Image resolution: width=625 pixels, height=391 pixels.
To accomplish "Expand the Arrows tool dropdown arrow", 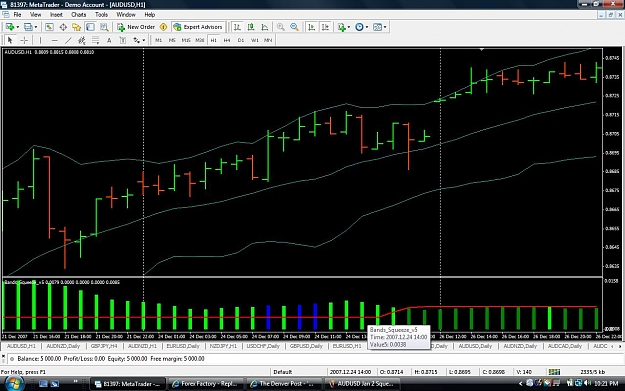I will [x=143, y=40].
